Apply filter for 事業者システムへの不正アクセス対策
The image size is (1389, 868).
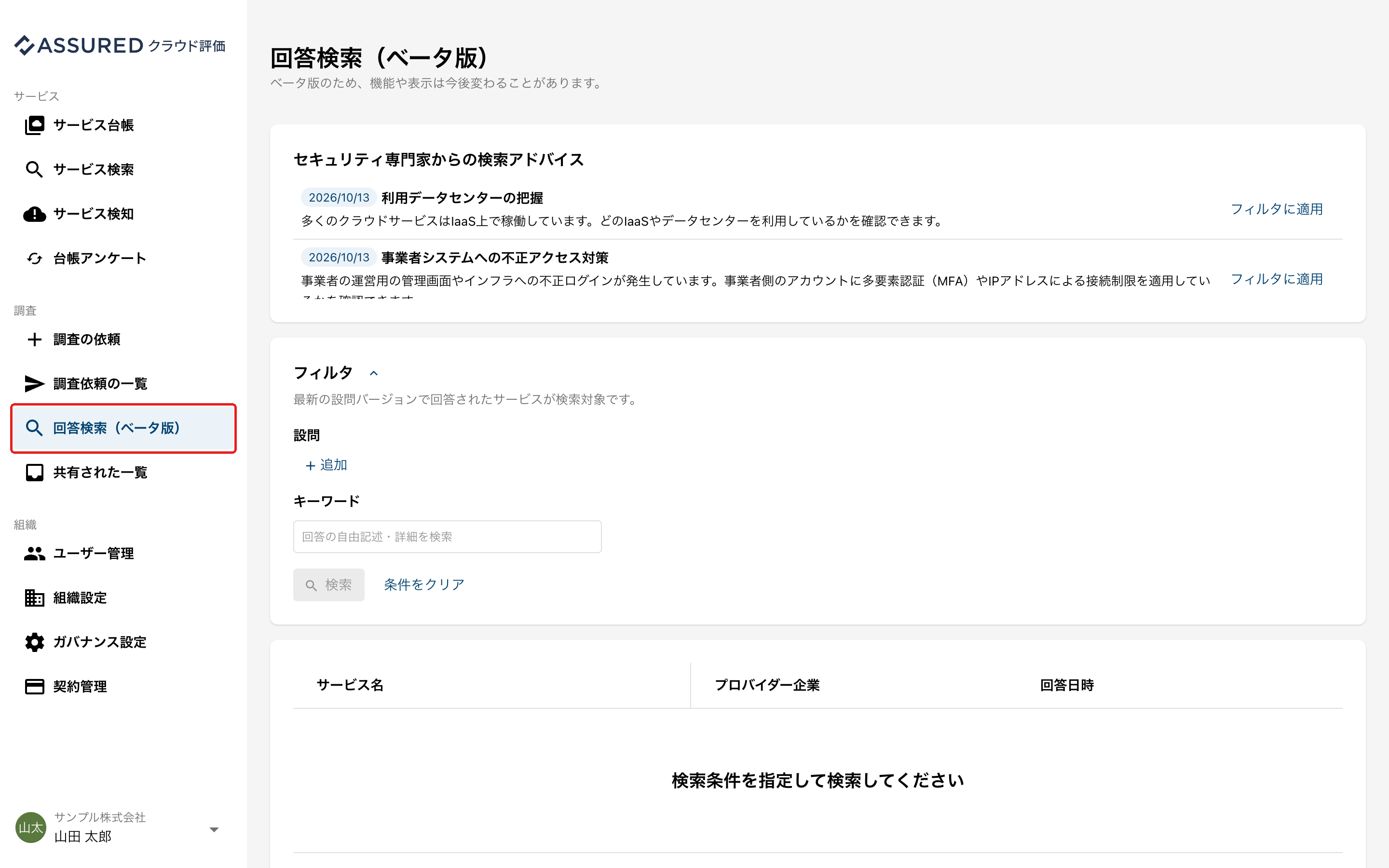pos(1277,279)
